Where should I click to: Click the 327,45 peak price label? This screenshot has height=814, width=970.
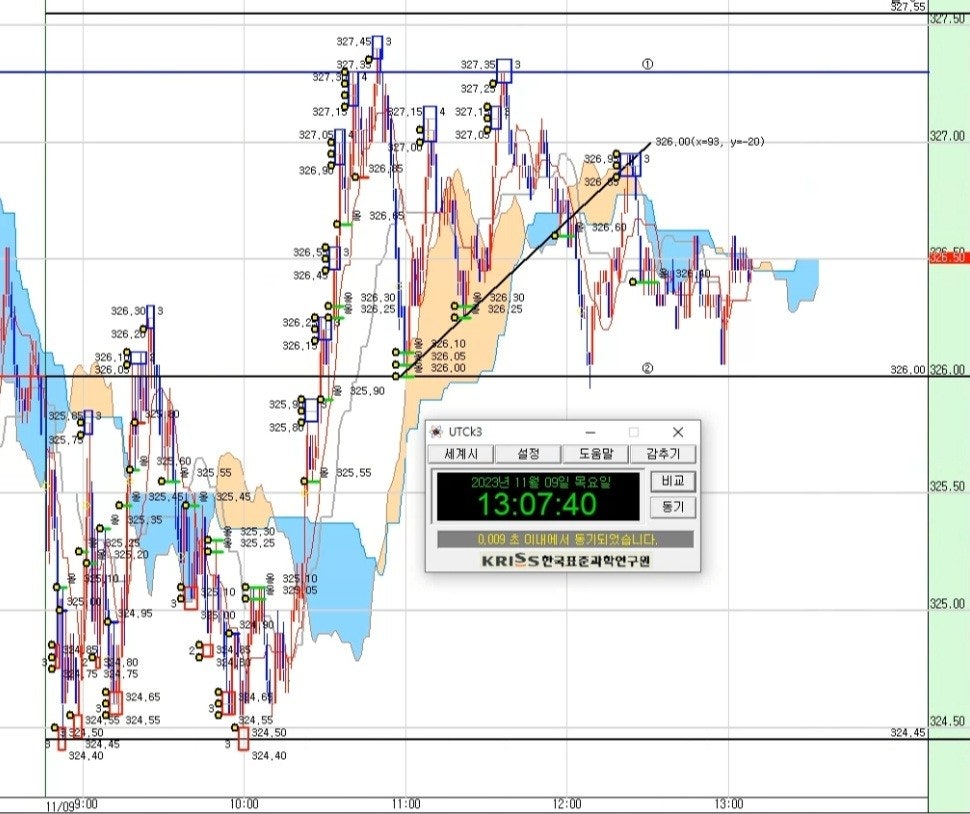coord(354,41)
